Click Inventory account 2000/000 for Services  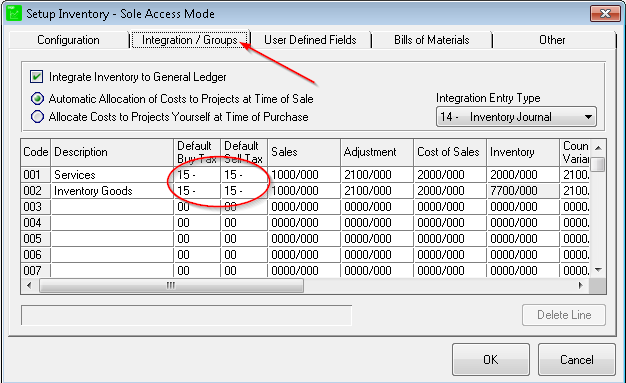(523, 175)
